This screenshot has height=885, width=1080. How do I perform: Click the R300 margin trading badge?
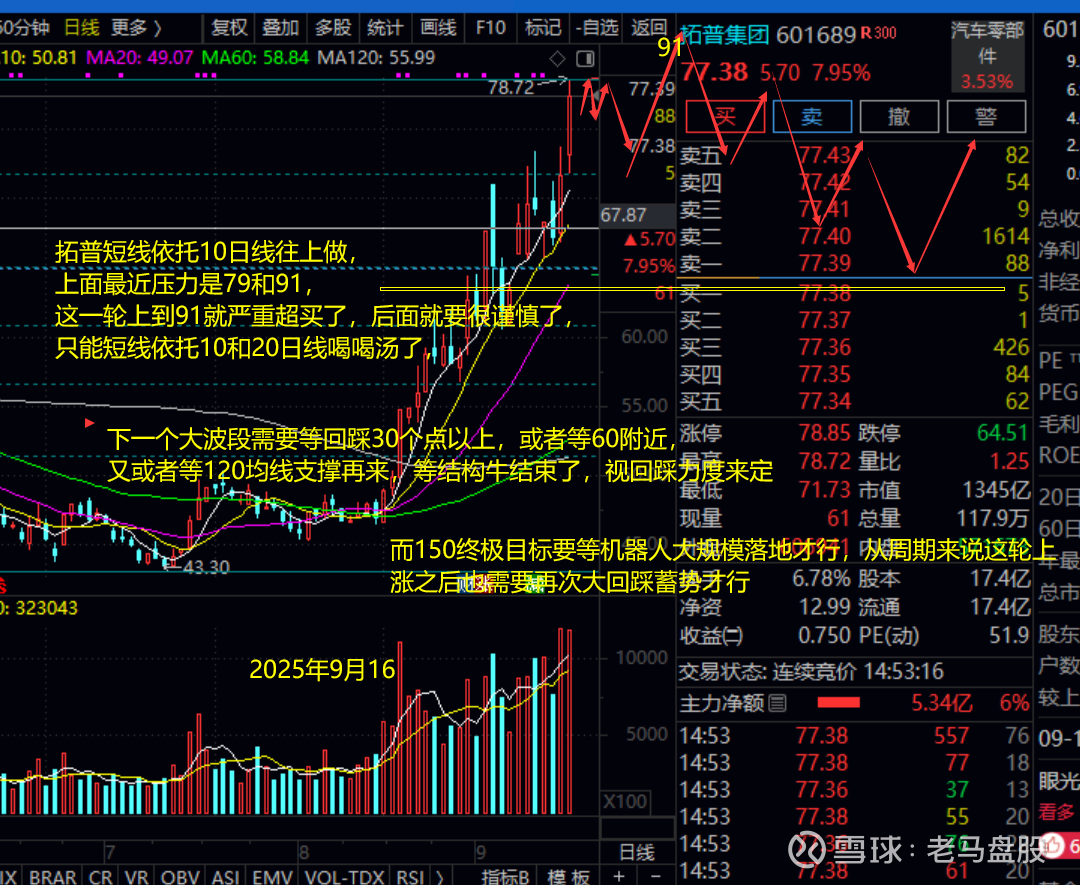pos(879,32)
